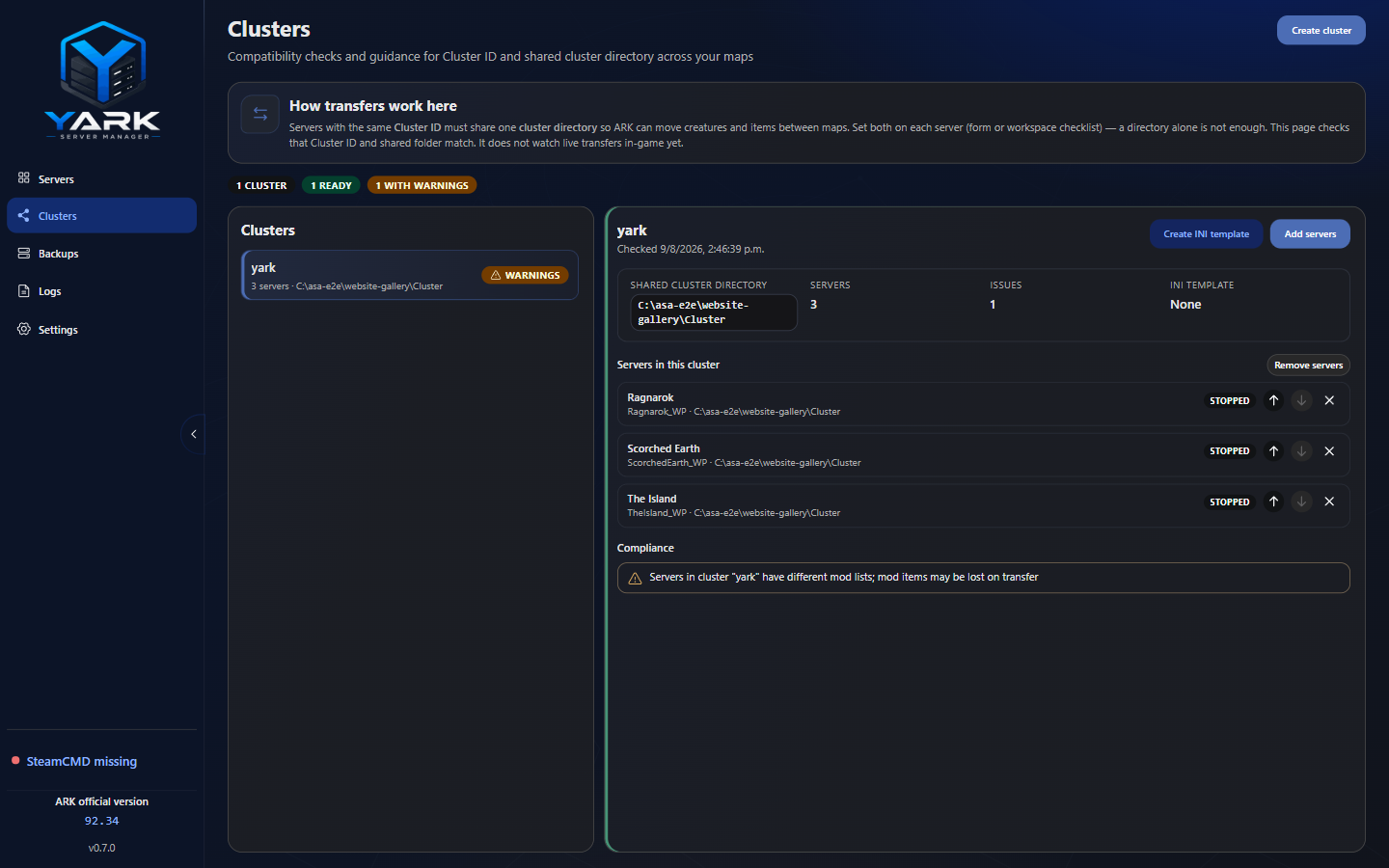1389x868 pixels.
Task: Click the Clusters share icon in sidebar
Action: tap(23, 215)
